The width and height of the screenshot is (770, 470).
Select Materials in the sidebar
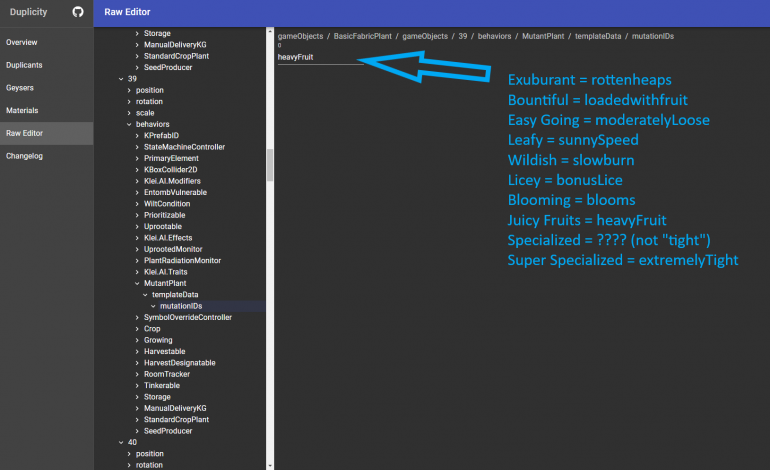click(x=22, y=110)
